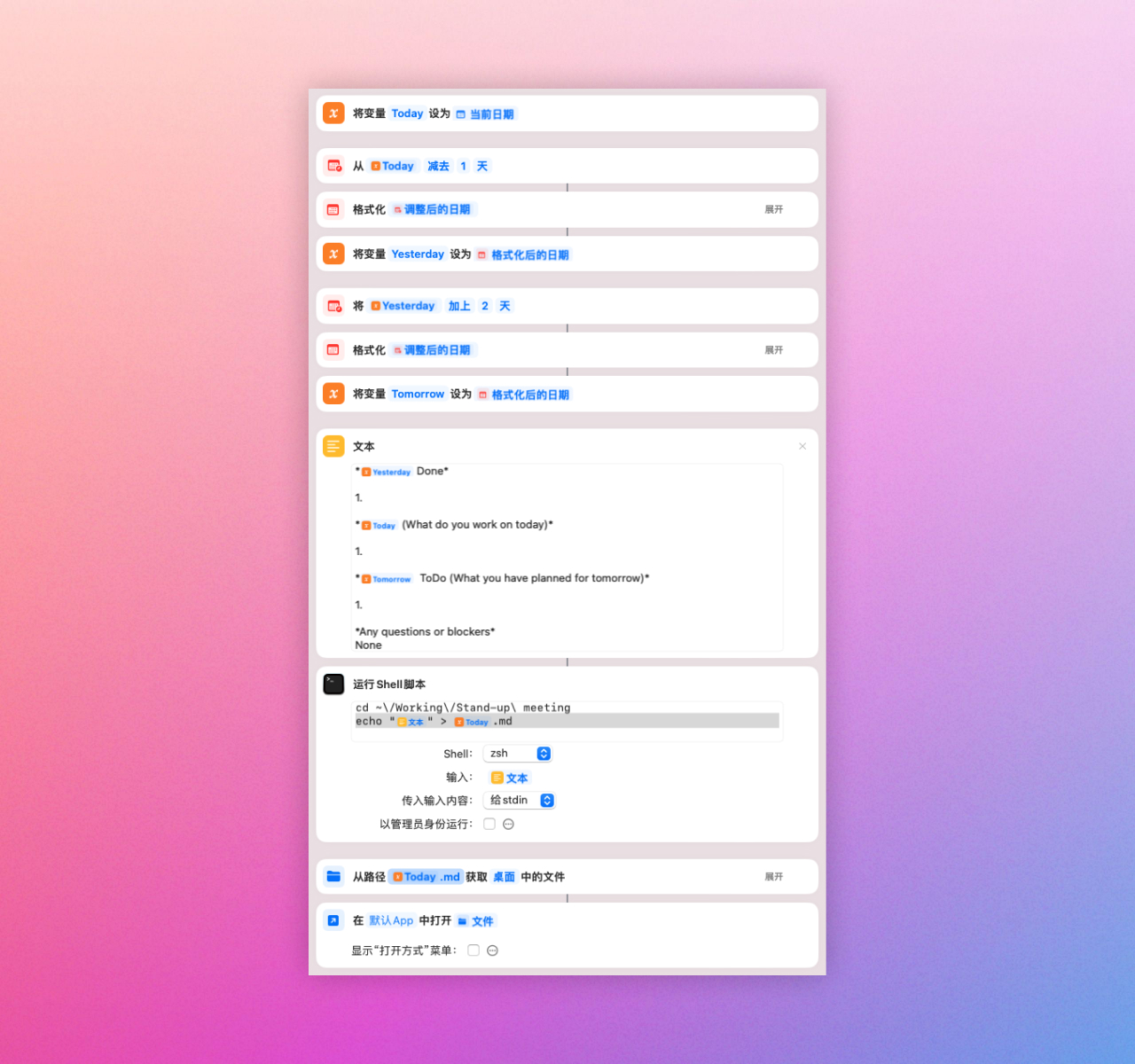Screen dimensions: 1135x1064
Task: Open the 传入输入内容 stdin dropdown
Action: click(x=520, y=800)
